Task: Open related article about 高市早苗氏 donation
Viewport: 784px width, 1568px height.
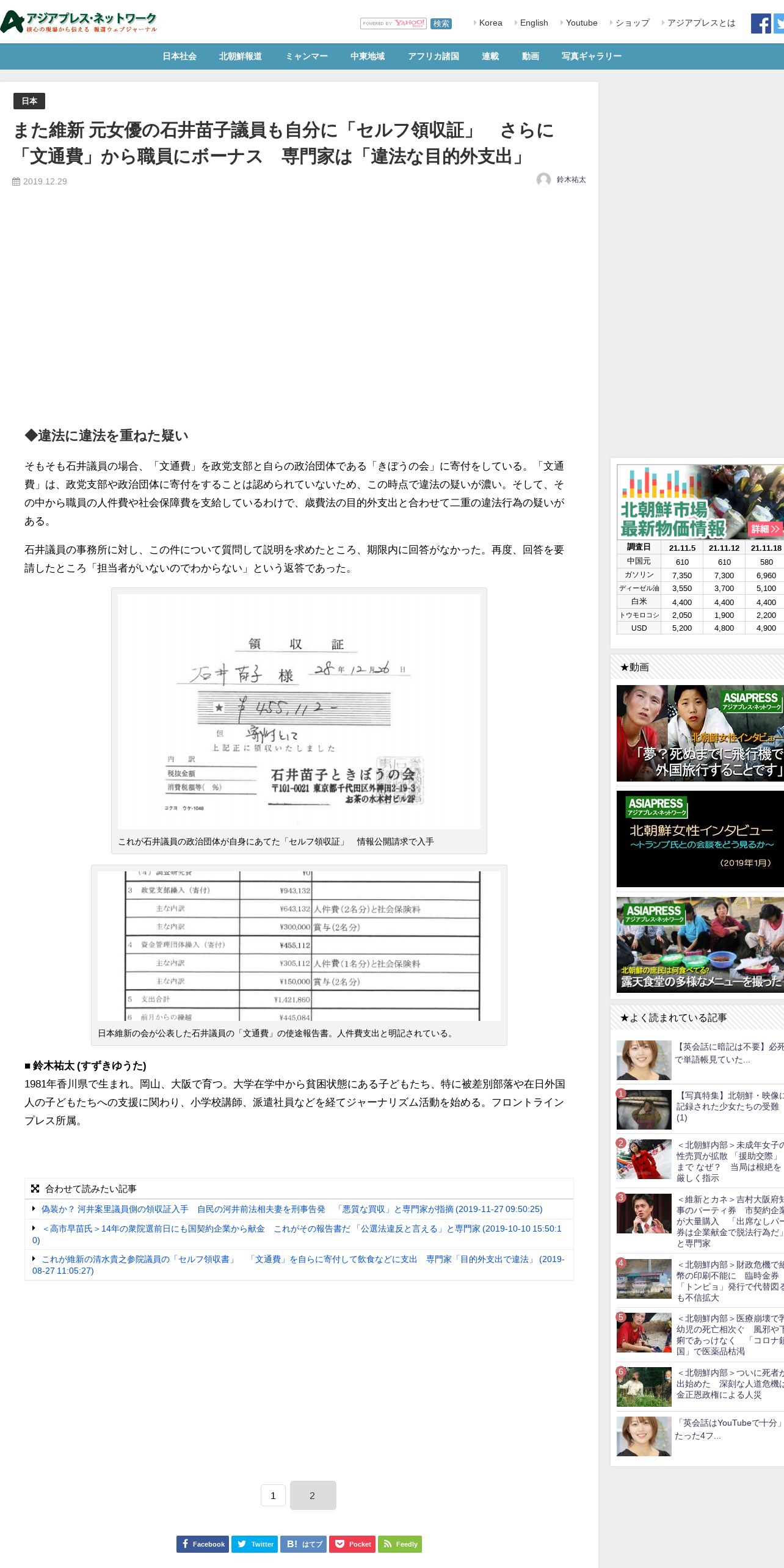Action: [297, 1234]
